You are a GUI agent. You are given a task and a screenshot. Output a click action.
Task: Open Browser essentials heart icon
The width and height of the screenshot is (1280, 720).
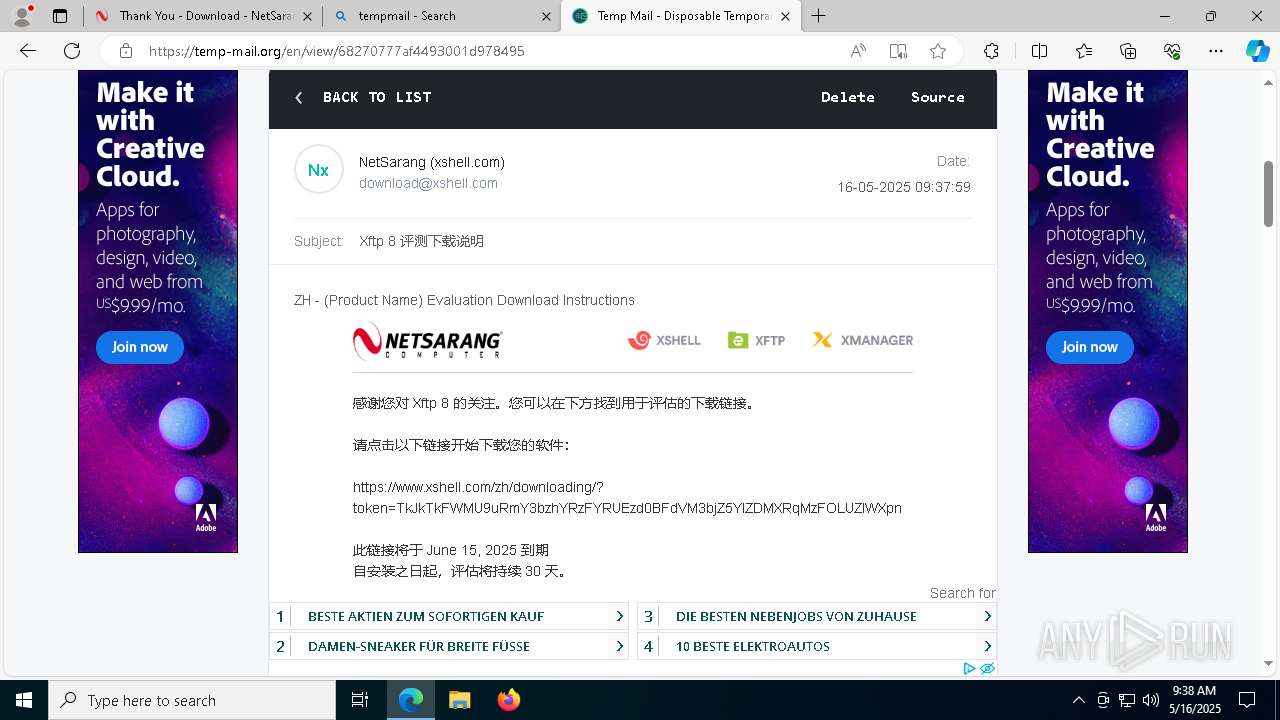pos(1172,51)
